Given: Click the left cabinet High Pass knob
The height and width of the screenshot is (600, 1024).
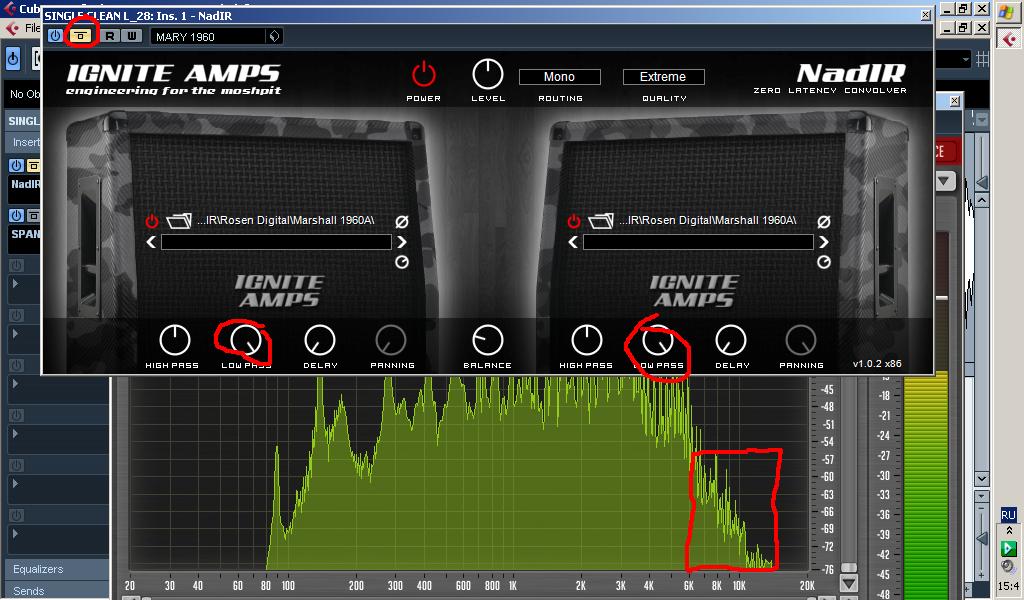Looking at the screenshot, I should tap(174, 340).
